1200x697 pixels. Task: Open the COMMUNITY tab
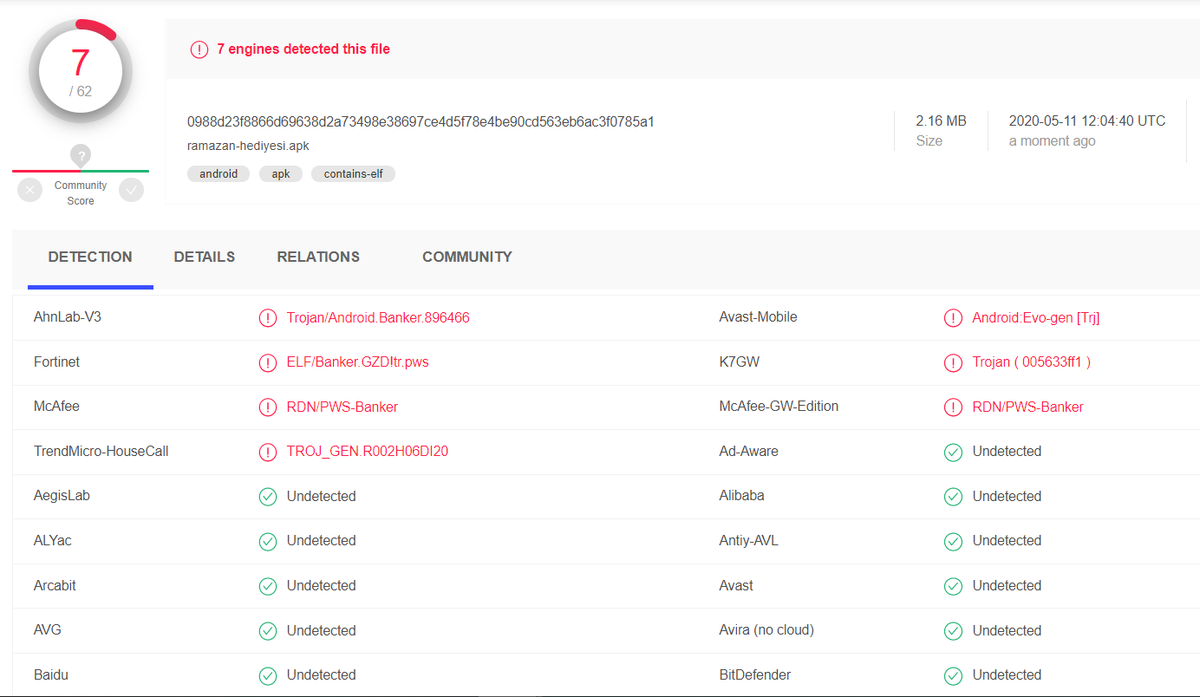[467, 257]
